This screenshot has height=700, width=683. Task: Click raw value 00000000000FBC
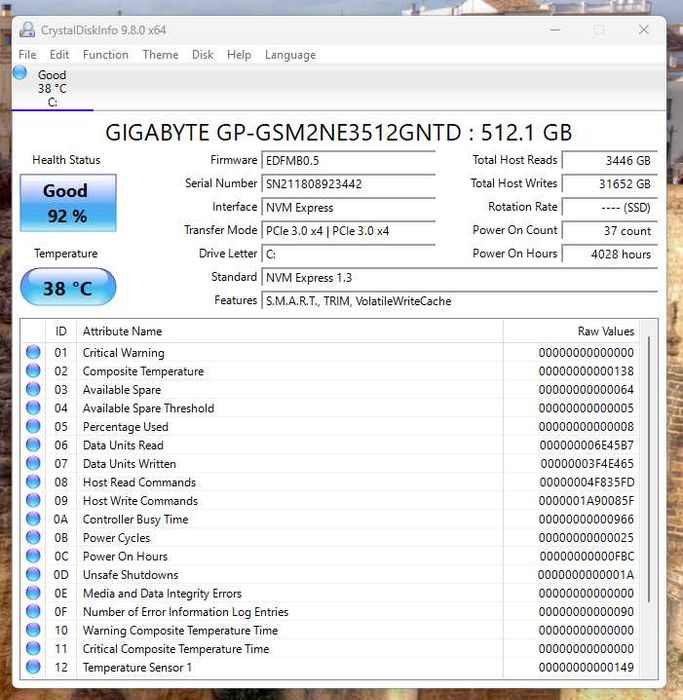click(587, 556)
